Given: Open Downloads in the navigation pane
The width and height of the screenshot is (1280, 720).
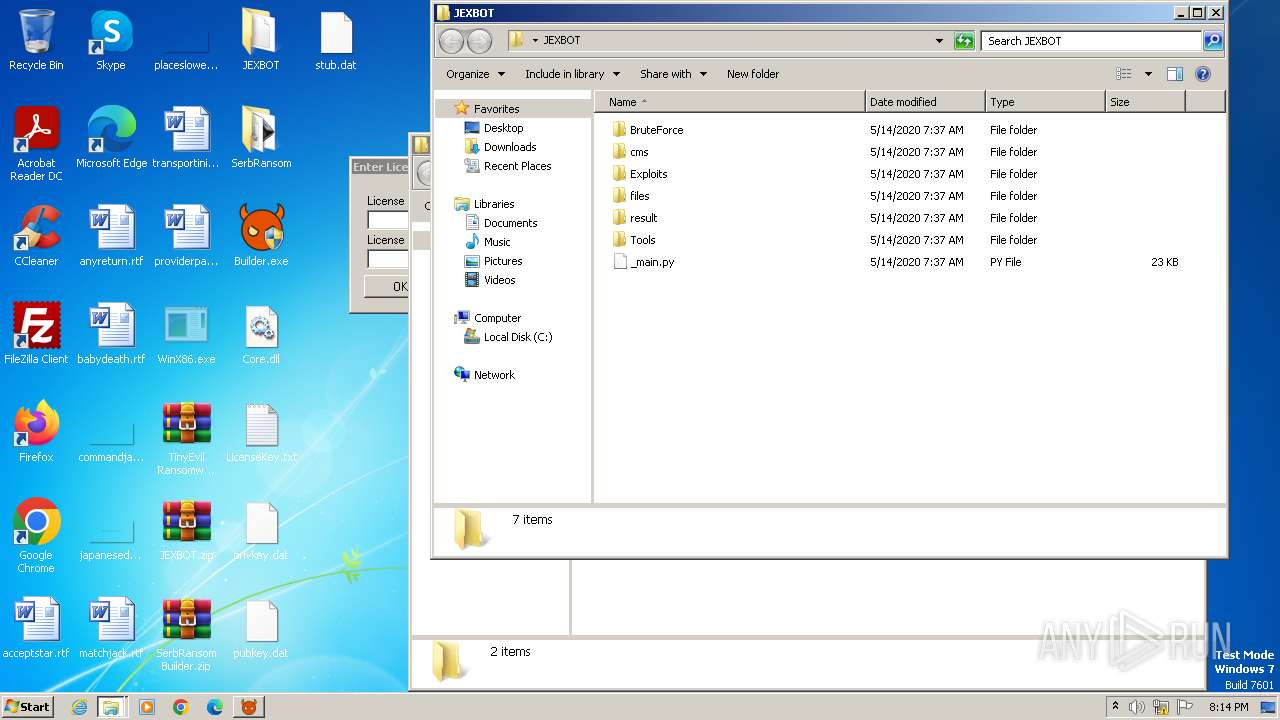Looking at the screenshot, I should click(510, 147).
